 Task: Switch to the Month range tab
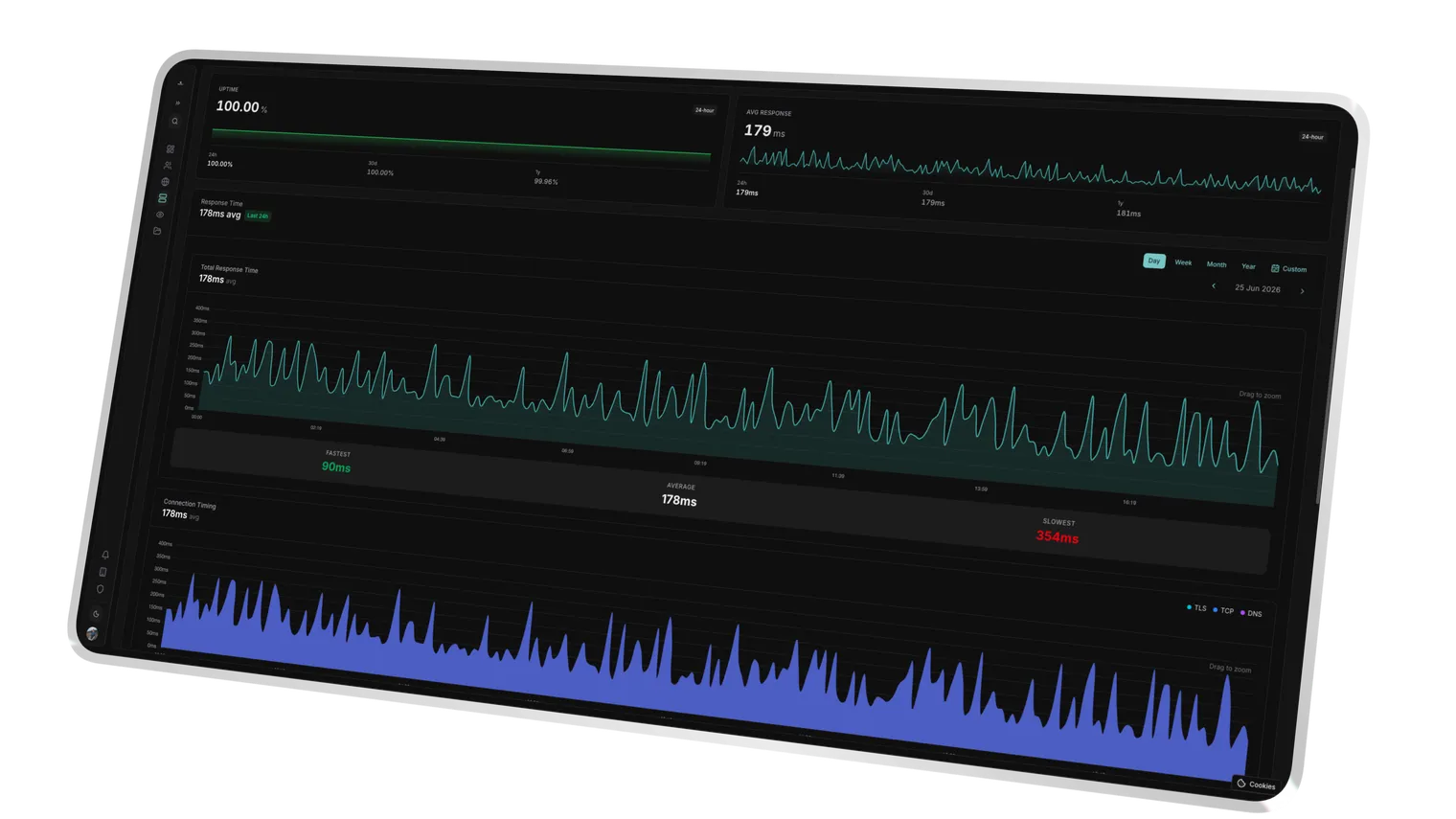[x=1217, y=264]
